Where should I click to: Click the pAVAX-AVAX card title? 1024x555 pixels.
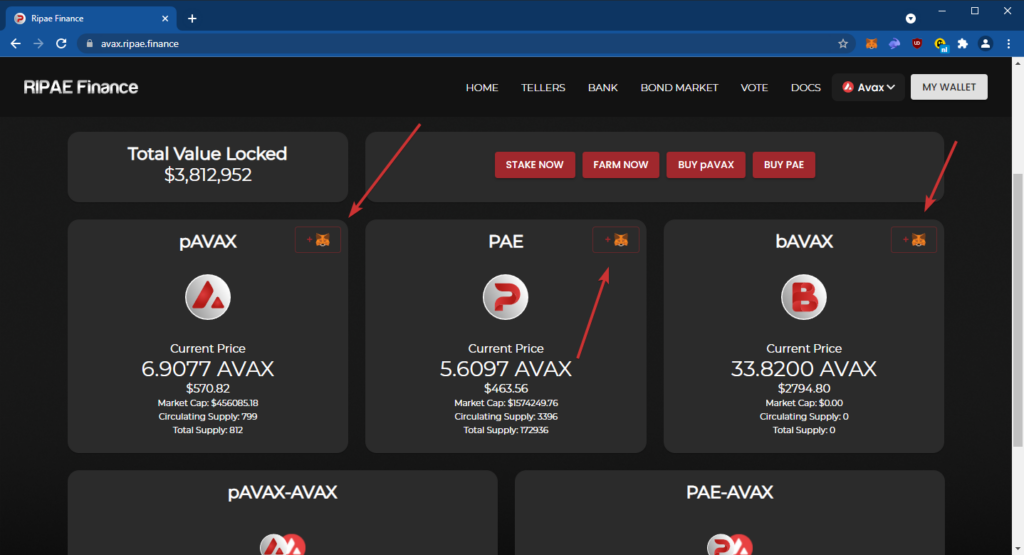[x=283, y=492]
